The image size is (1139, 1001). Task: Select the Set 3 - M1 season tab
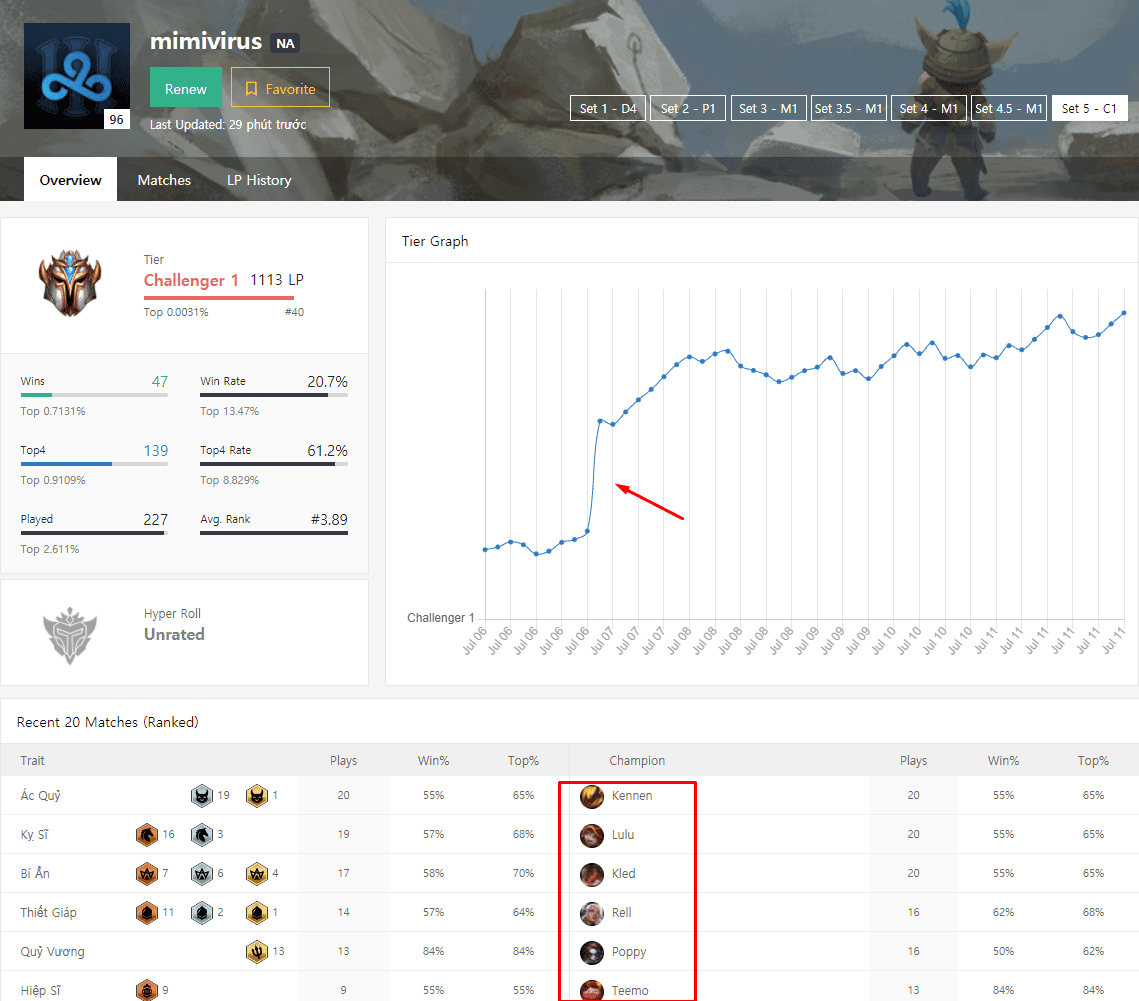[769, 108]
